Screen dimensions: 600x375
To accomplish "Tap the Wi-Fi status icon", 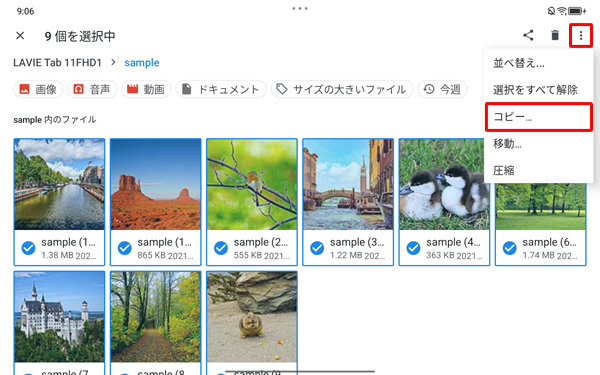I will (561, 11).
